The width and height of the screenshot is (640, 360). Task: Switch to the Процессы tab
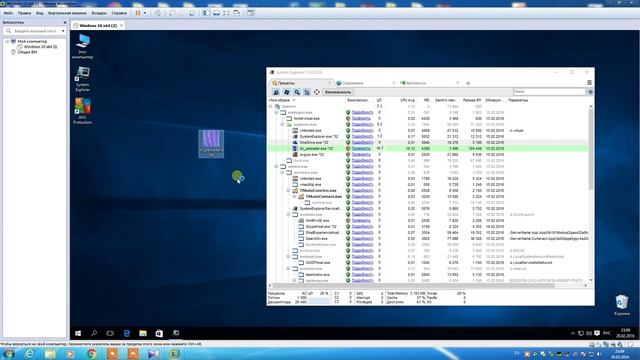(x=301, y=83)
